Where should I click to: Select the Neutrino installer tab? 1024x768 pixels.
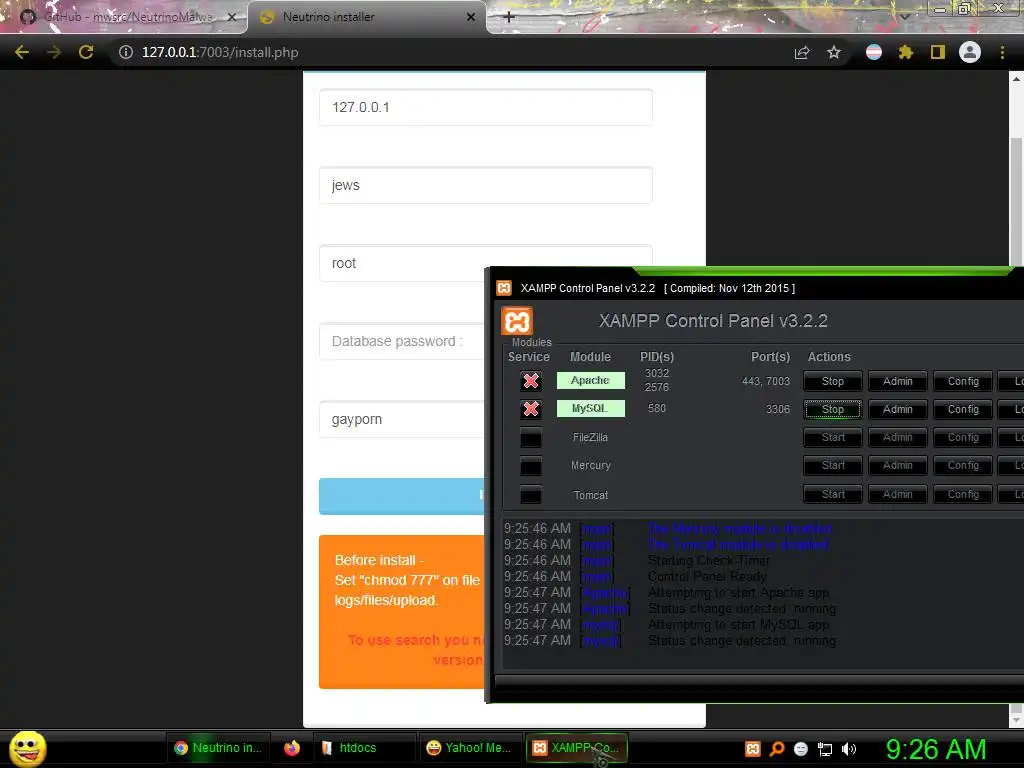(366, 17)
